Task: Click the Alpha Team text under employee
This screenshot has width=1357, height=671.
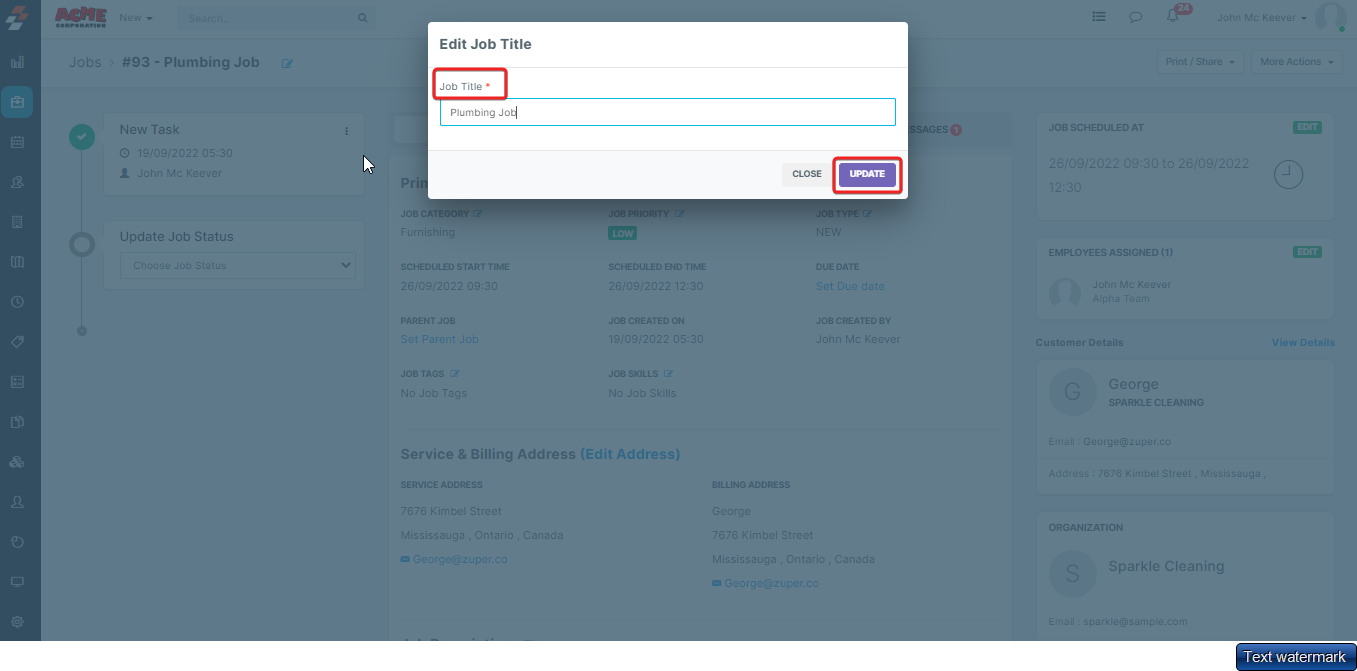Action: coord(1121,299)
